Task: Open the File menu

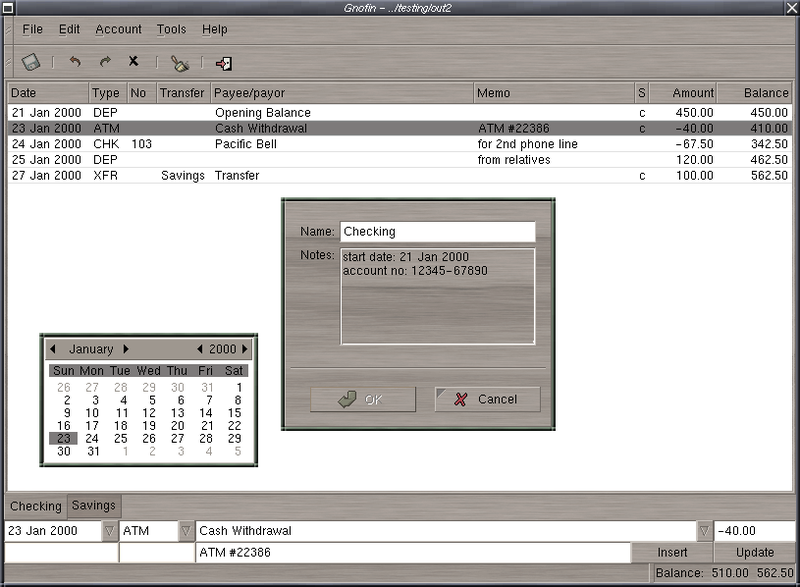Action: 33,30
